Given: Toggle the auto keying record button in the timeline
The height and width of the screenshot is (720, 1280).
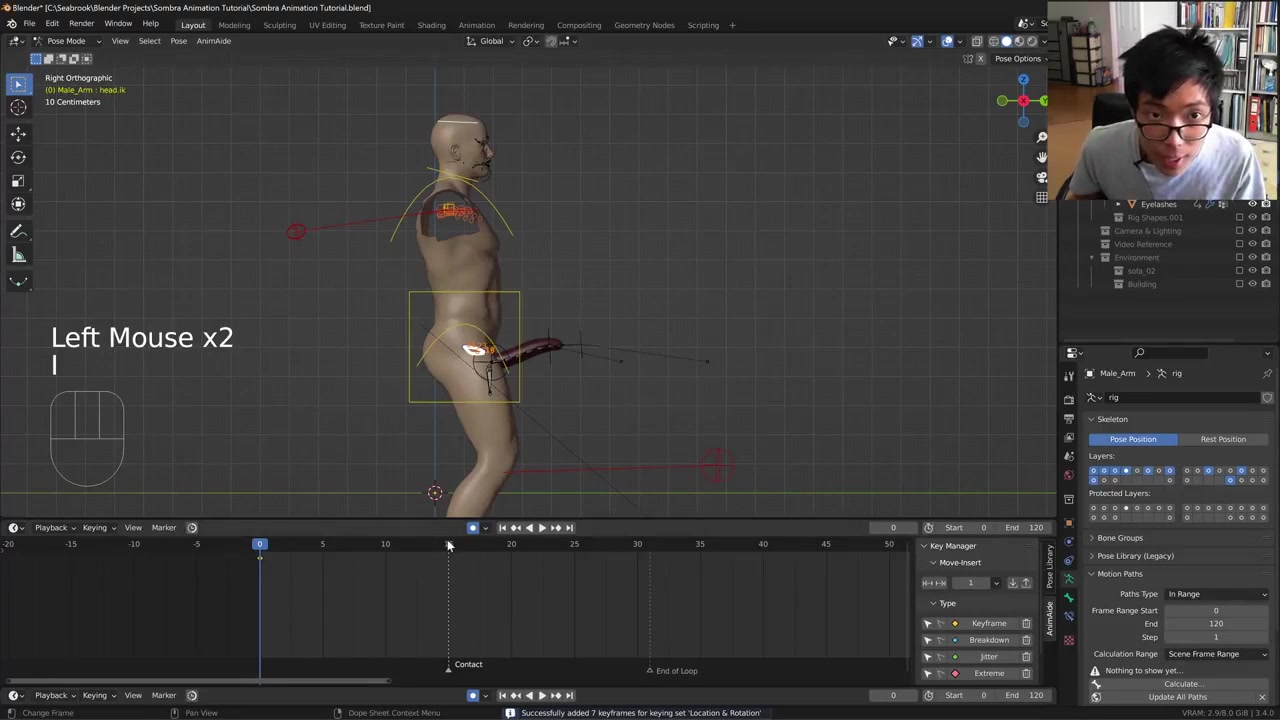Looking at the screenshot, I should point(473,528).
